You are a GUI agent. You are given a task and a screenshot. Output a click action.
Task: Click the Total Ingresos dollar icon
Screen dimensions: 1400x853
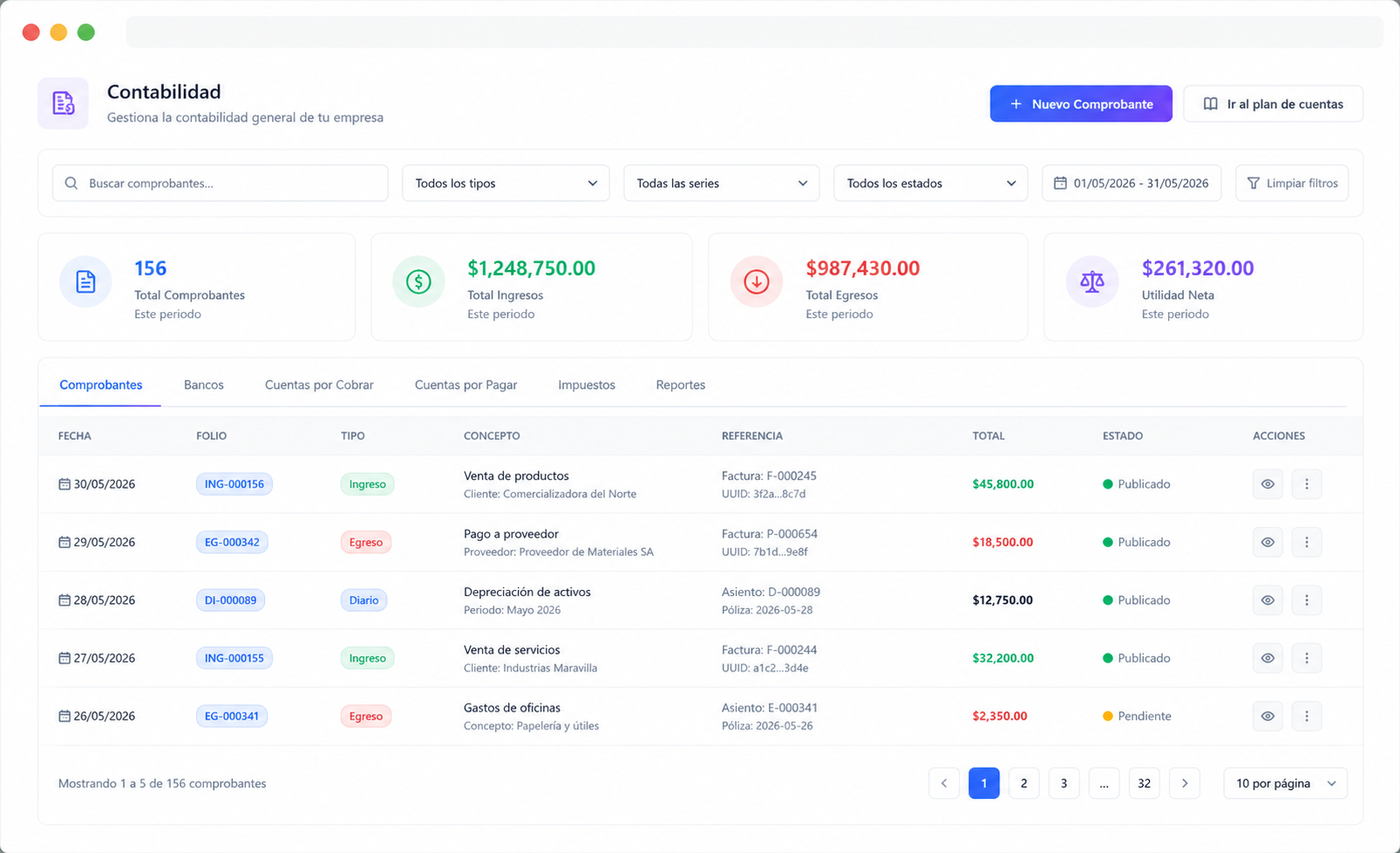tap(418, 281)
